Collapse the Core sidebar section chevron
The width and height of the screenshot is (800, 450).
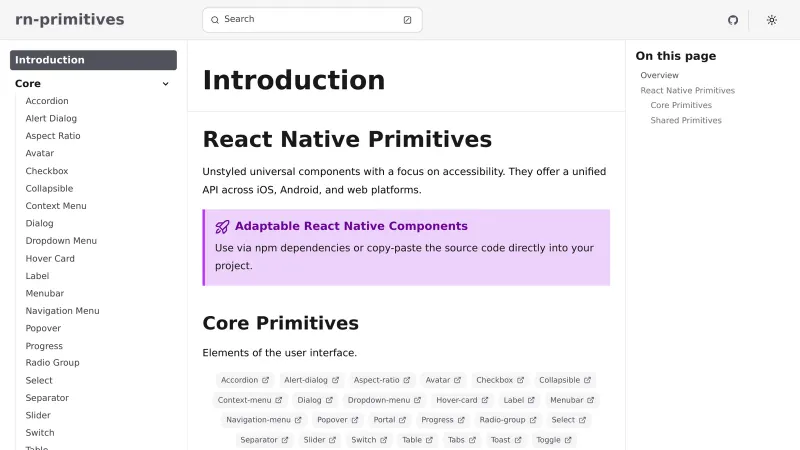pyautogui.click(x=166, y=84)
